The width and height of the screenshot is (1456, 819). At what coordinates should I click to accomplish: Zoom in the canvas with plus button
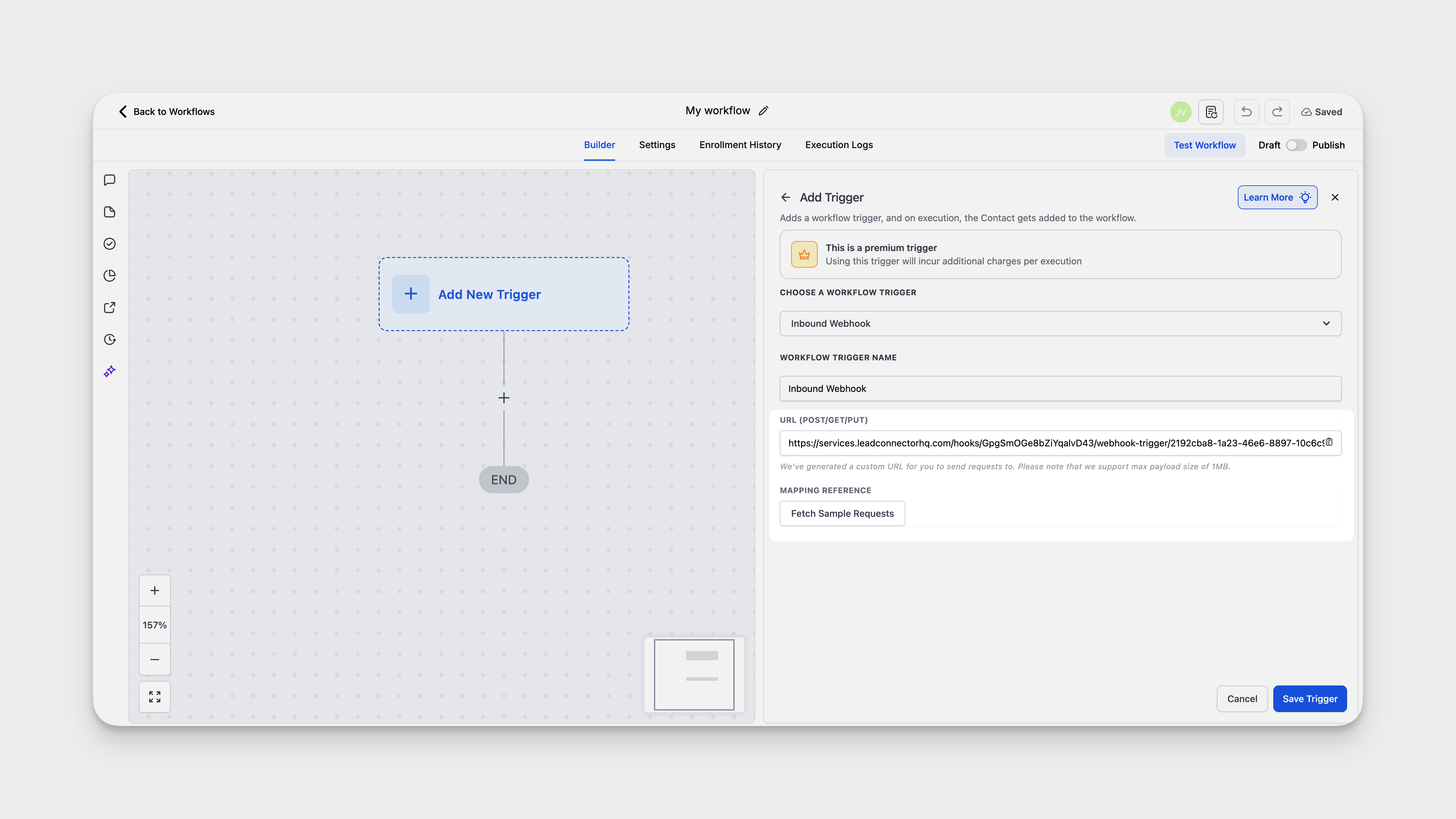point(154,591)
